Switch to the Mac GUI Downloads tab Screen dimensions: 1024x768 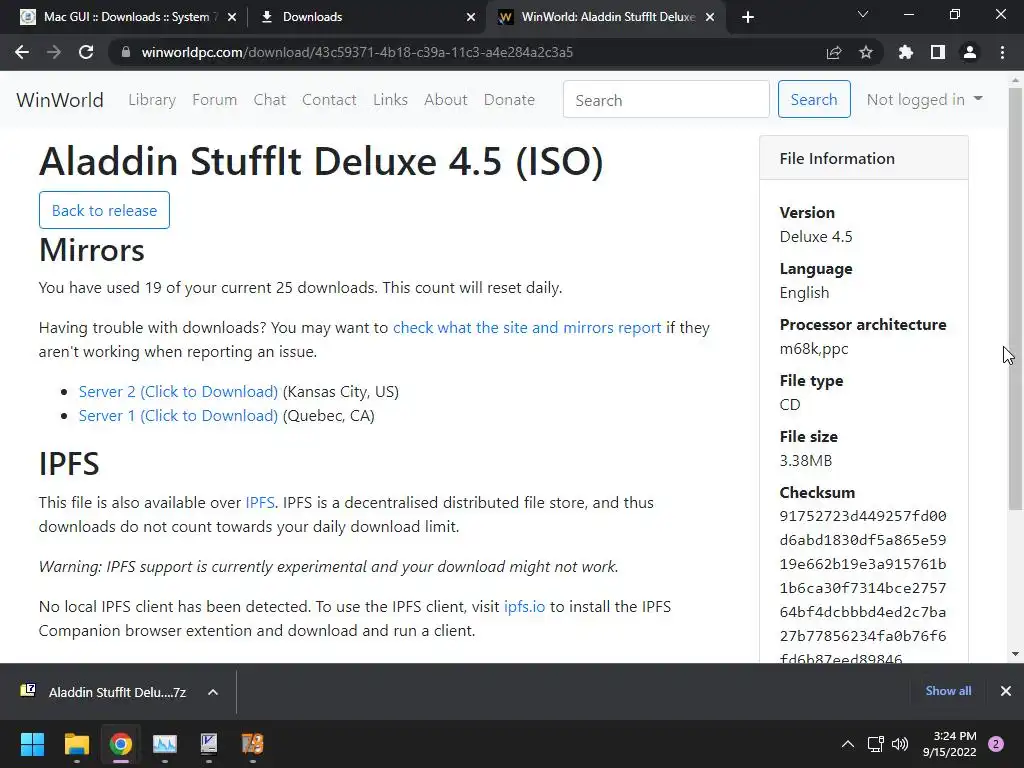tap(126, 17)
